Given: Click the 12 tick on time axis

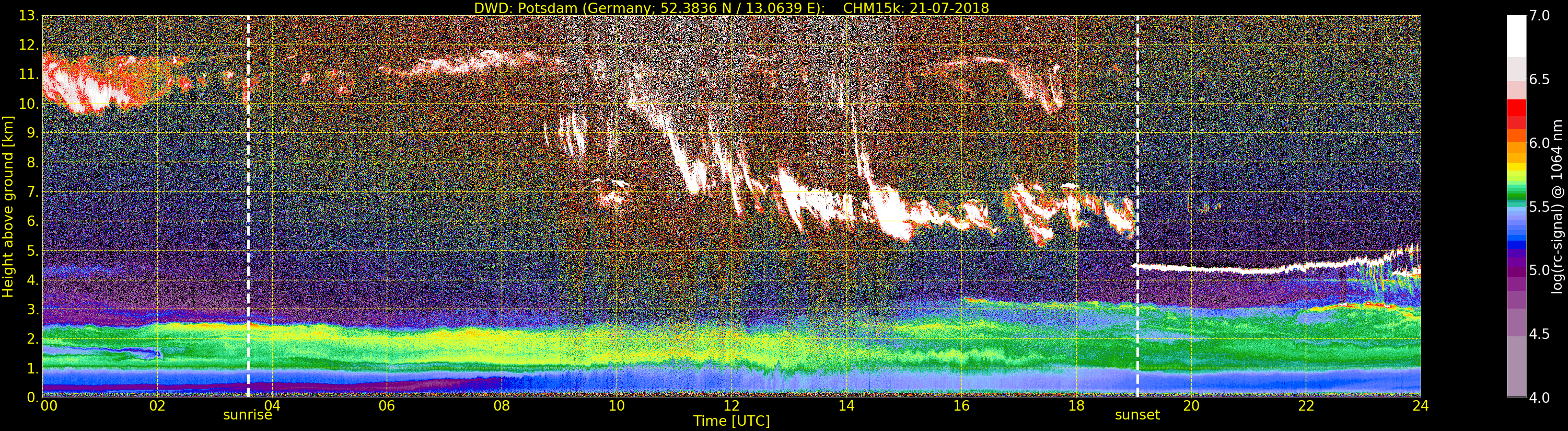Looking at the screenshot, I should (x=731, y=405).
